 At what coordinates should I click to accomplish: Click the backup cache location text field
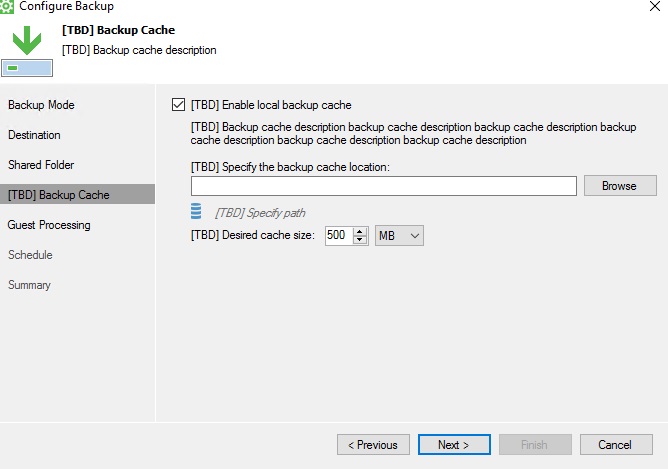pyautogui.click(x=384, y=186)
